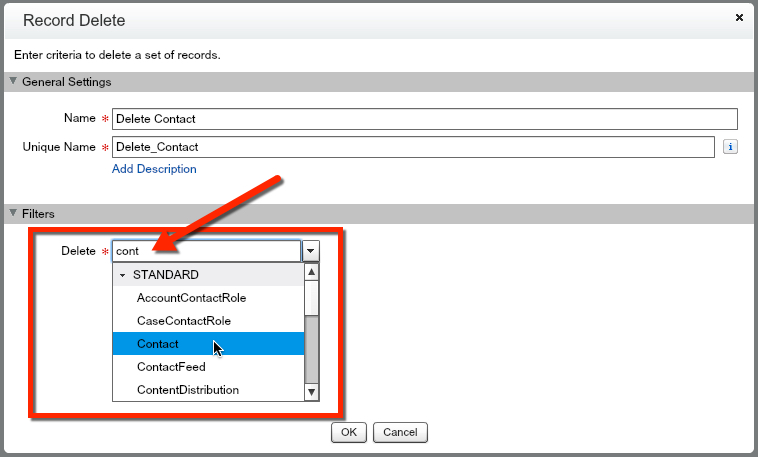758x457 pixels.
Task: Select CaseContactRole from the list
Action: 184,321
